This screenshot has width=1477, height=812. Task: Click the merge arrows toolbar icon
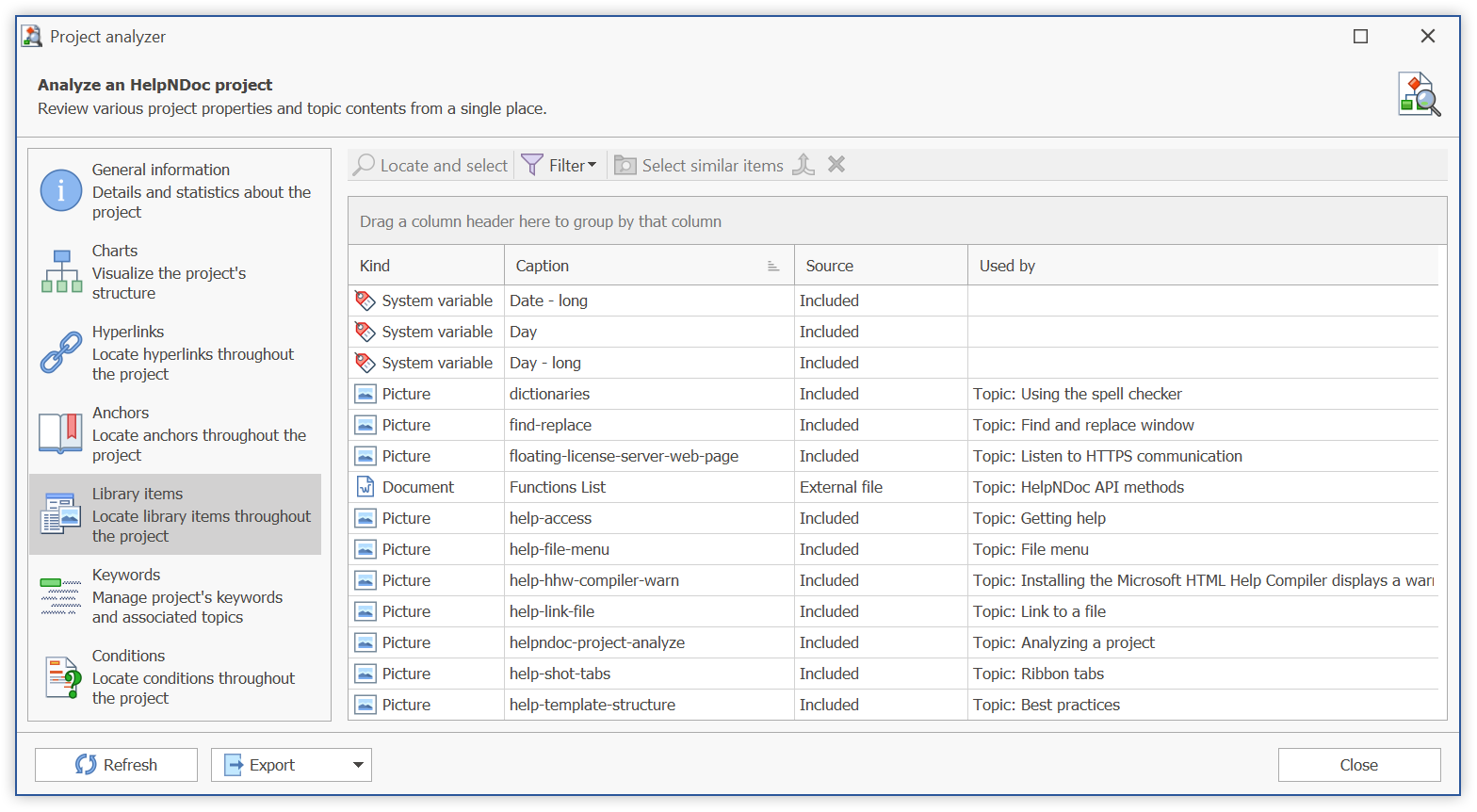(803, 165)
